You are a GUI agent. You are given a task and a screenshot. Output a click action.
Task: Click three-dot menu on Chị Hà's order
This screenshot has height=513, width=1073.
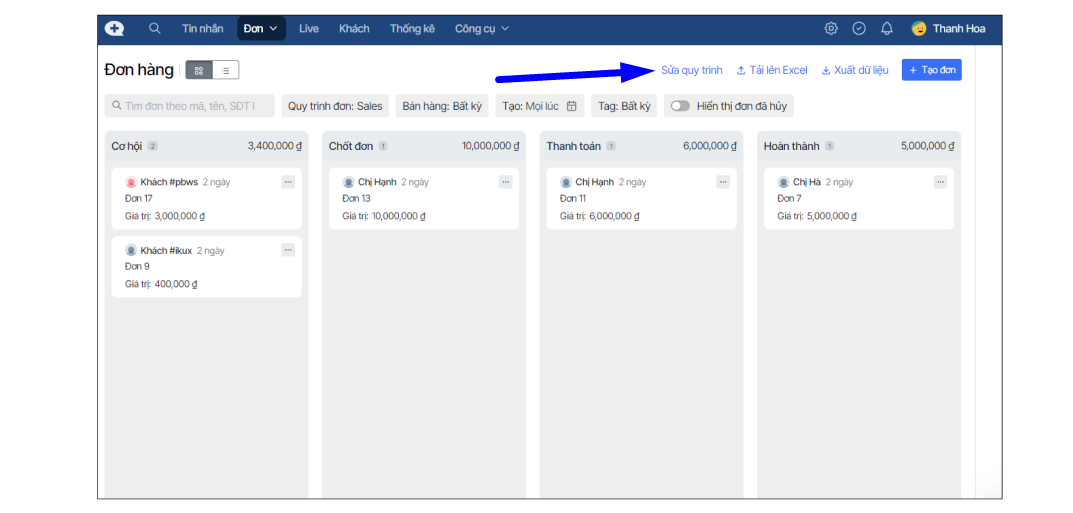click(940, 182)
